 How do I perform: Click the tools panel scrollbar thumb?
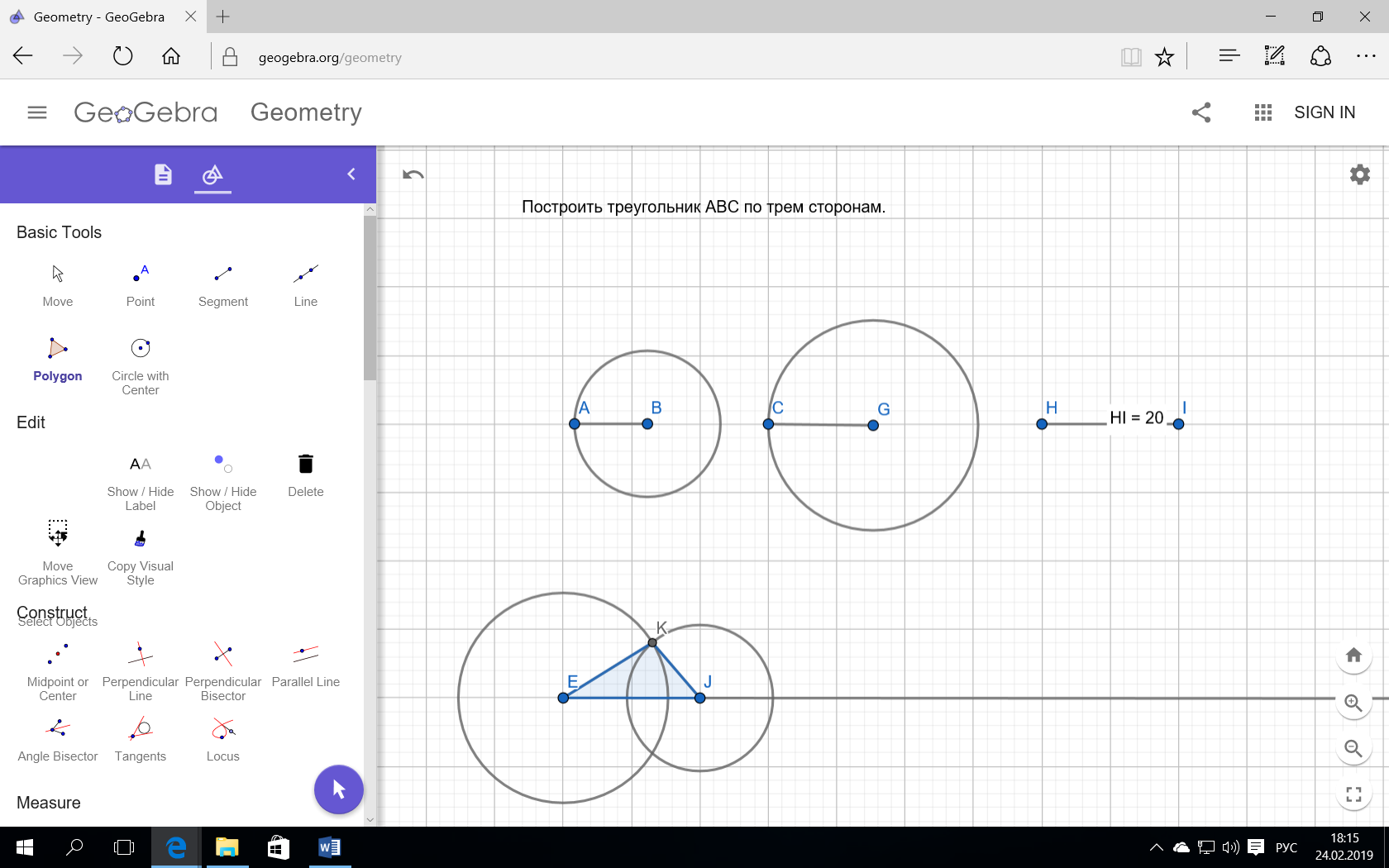(x=370, y=298)
